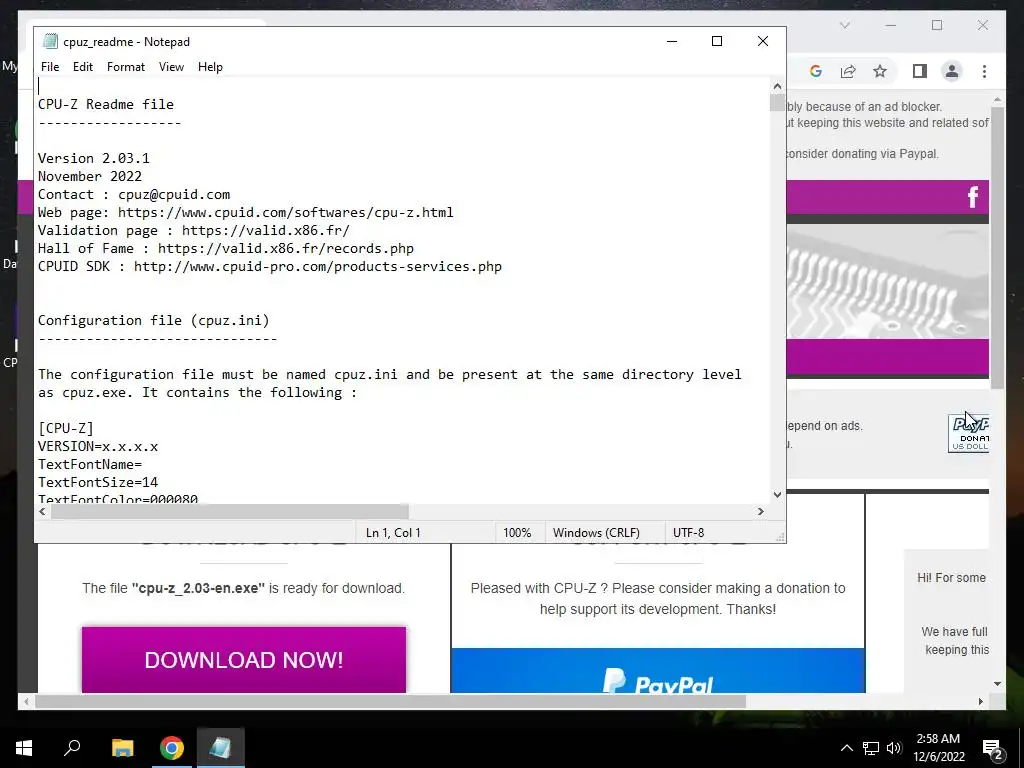1024x768 pixels.
Task: Click the Notepad horizontal scrollbar left arrow
Action: [42, 511]
